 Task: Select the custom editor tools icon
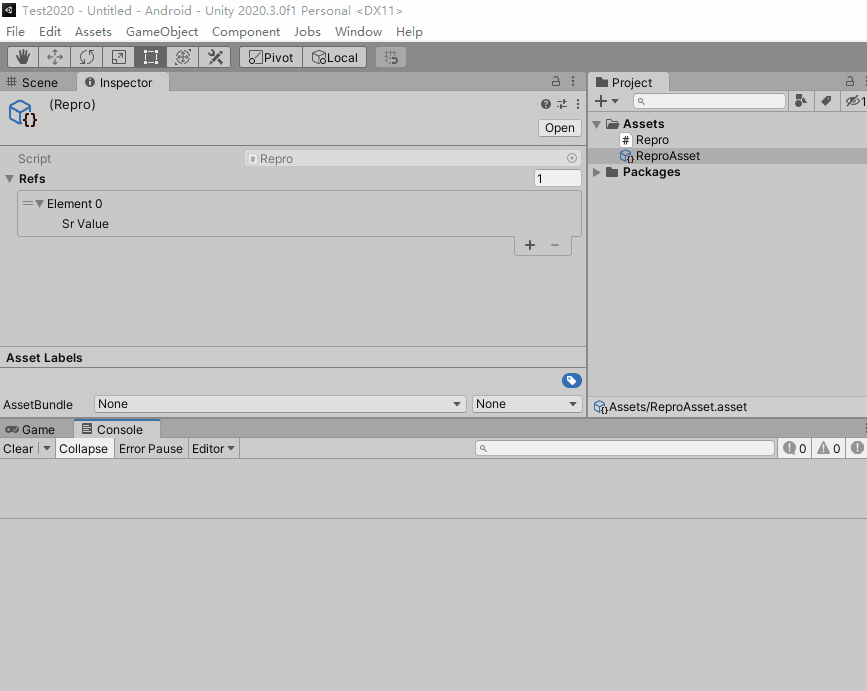coord(215,57)
